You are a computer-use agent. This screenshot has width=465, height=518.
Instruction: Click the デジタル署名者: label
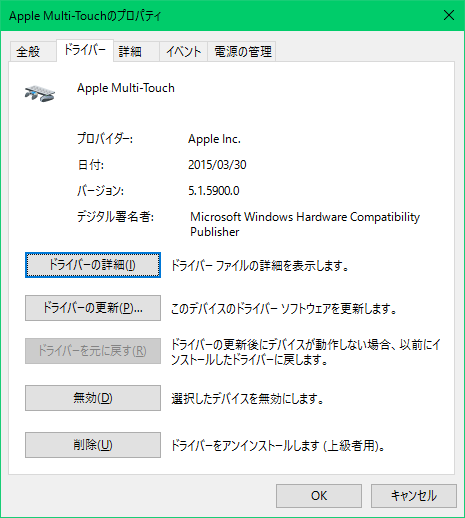(115, 217)
